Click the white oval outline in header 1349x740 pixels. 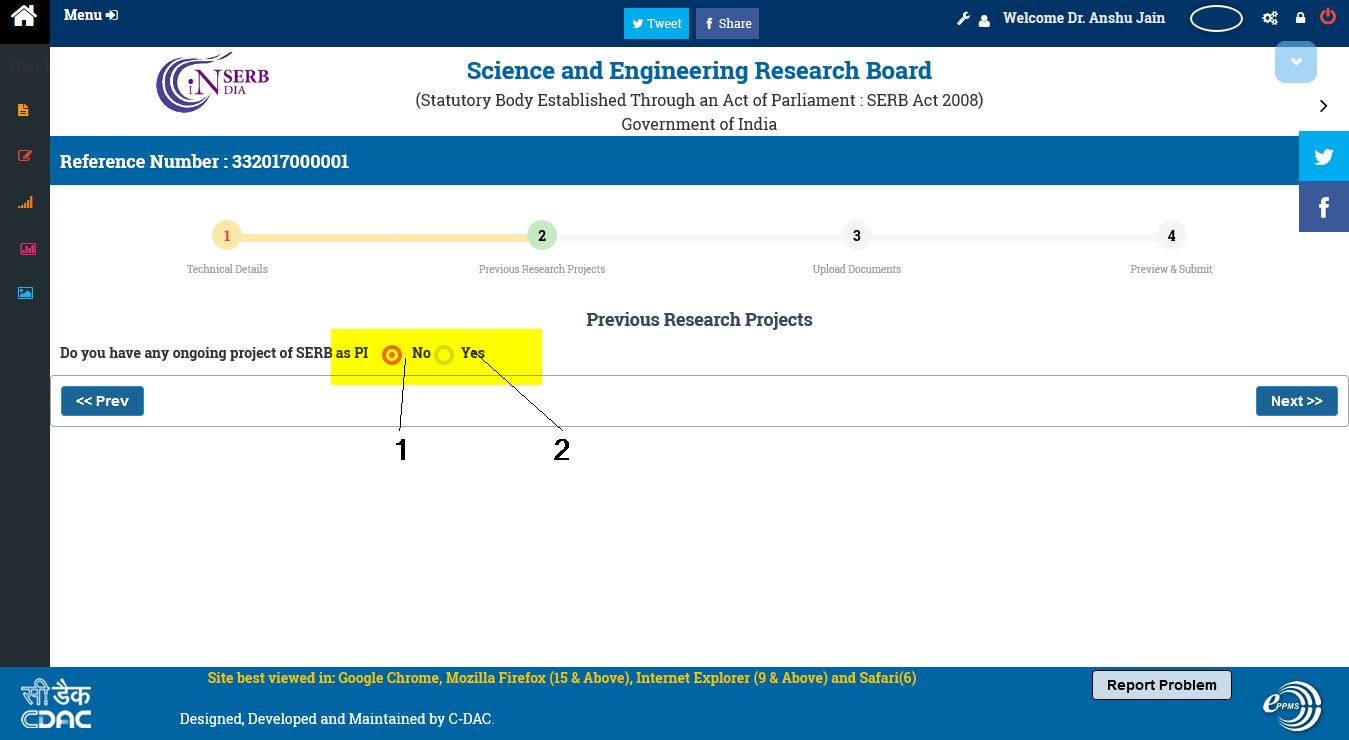1216,18
